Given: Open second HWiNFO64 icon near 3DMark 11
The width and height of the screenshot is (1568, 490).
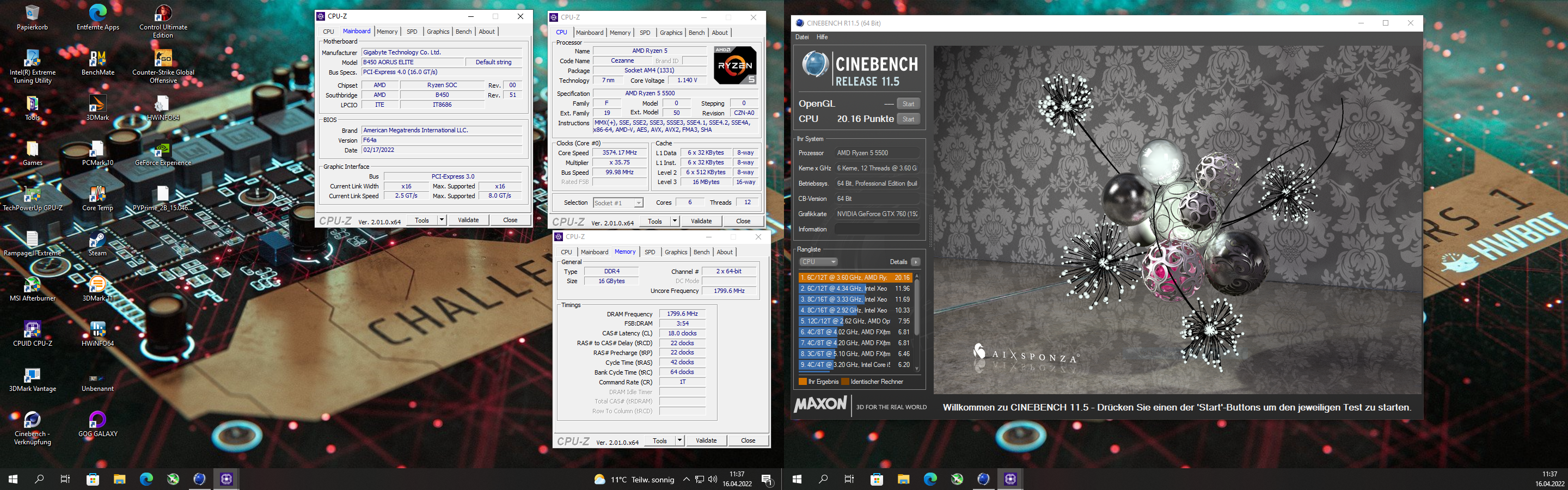Looking at the screenshot, I should click(x=97, y=334).
